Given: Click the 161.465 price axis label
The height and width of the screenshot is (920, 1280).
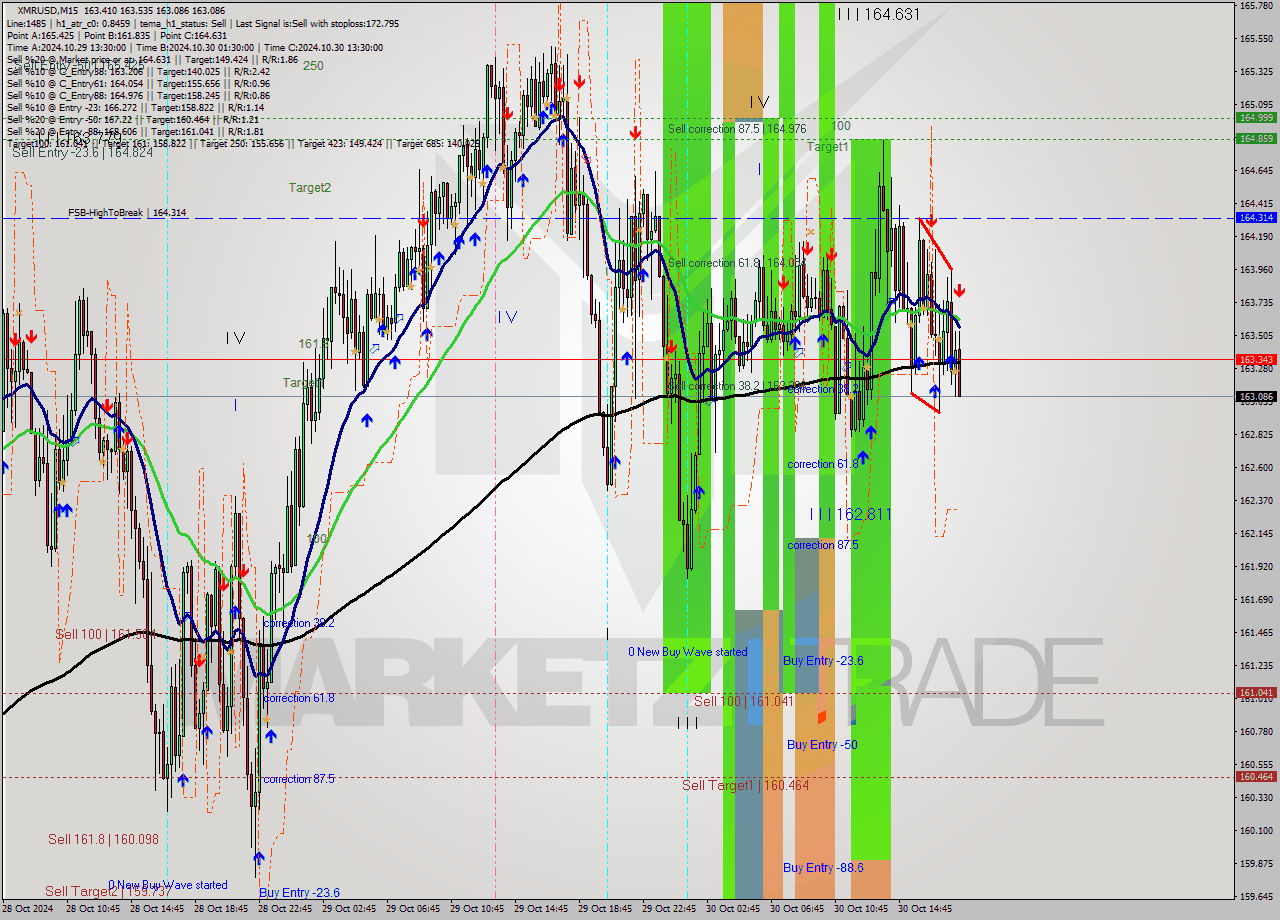Looking at the screenshot, I should point(1256,633).
